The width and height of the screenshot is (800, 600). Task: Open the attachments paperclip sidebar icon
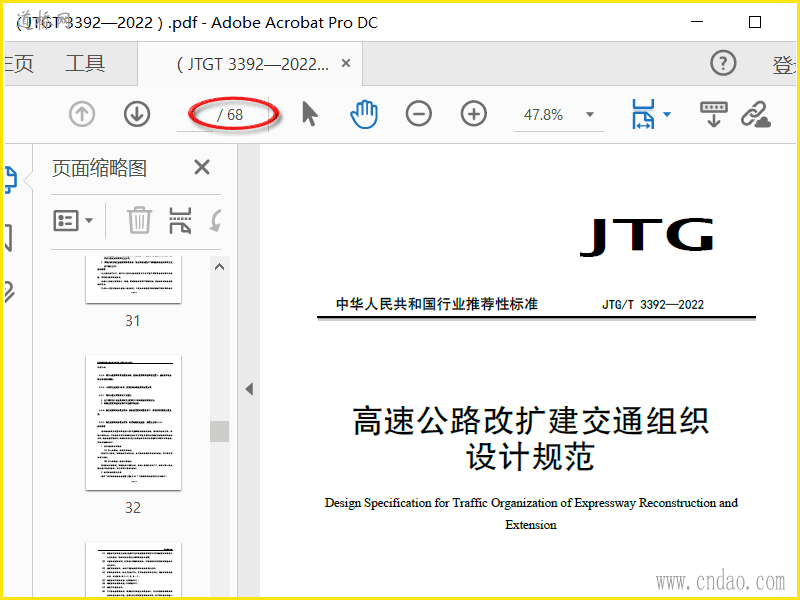9,293
